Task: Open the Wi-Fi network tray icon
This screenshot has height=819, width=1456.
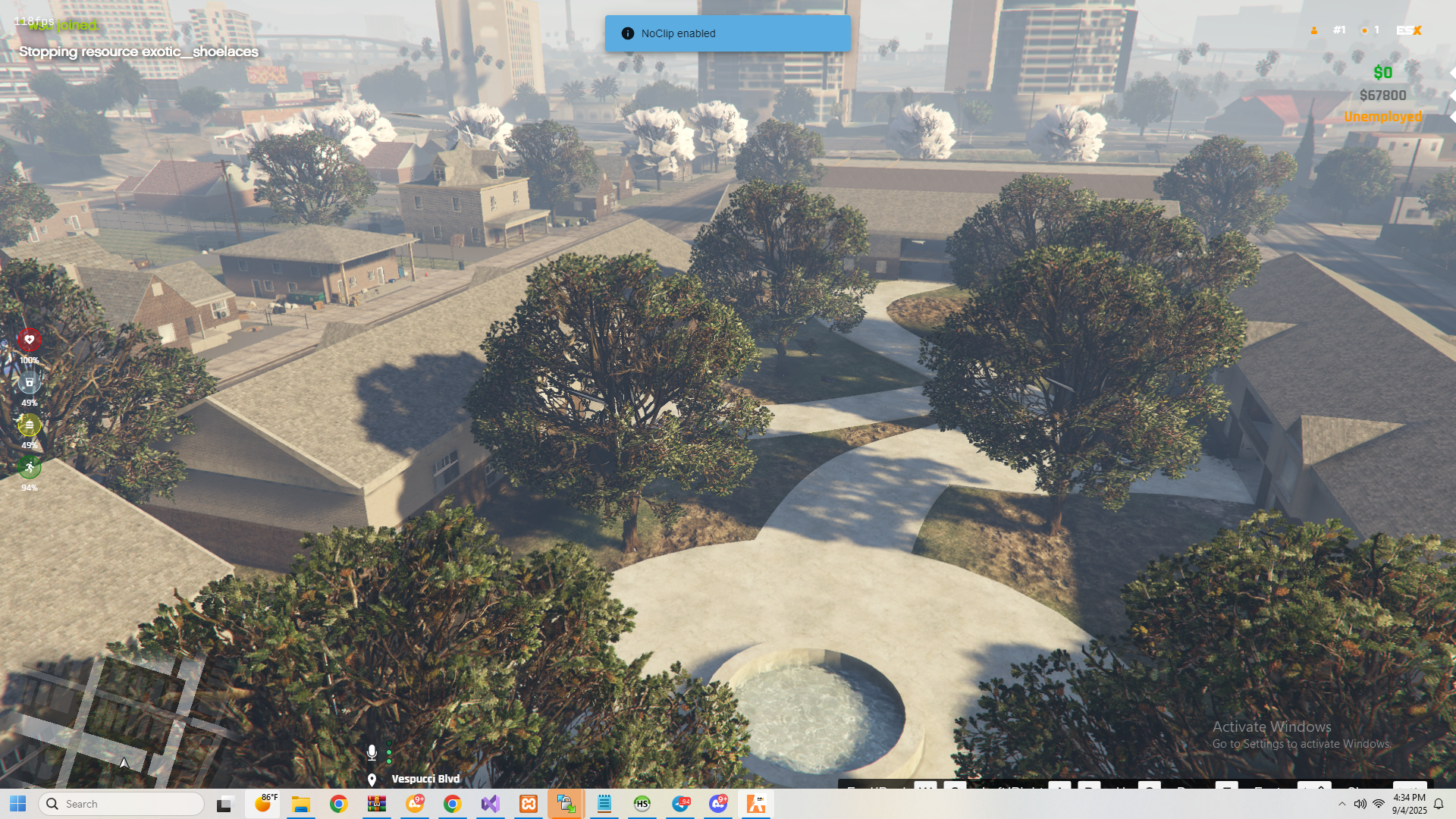Action: (x=1379, y=804)
